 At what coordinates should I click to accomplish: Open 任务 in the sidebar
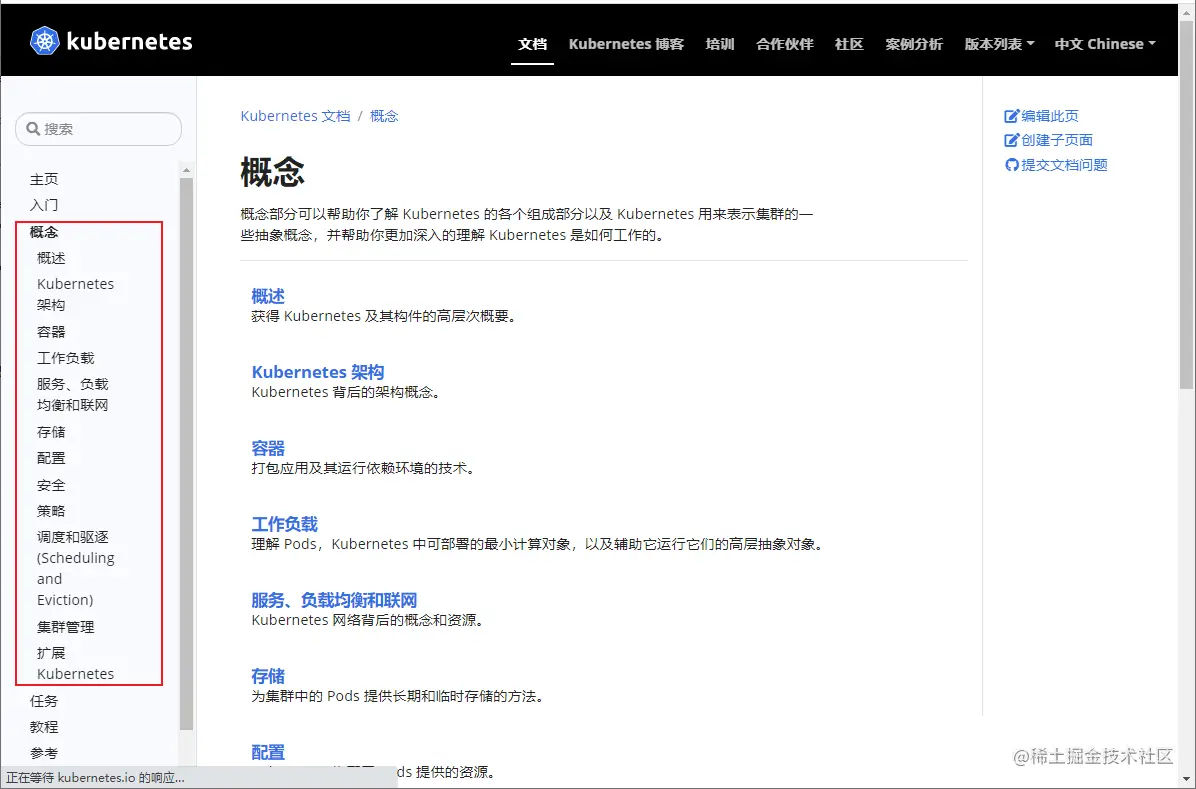[x=43, y=701]
